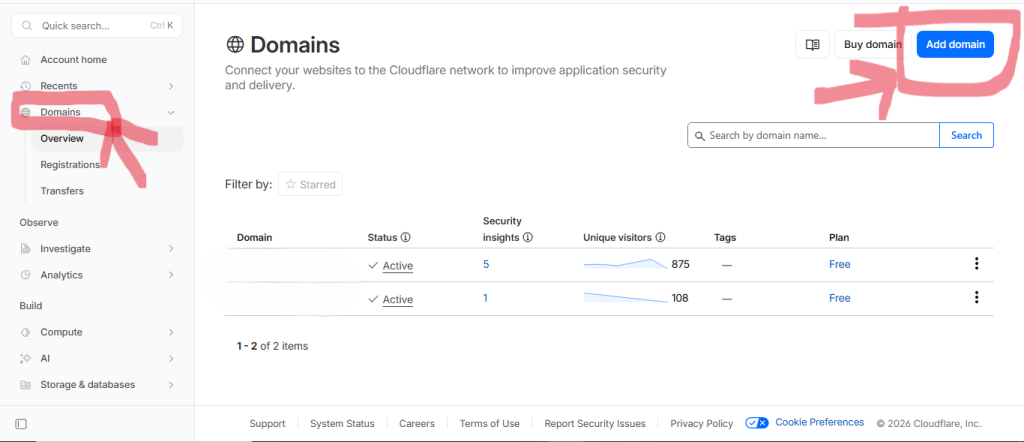The image size is (1024, 442).
Task: Click the Search by domain name field
Action: 814,135
